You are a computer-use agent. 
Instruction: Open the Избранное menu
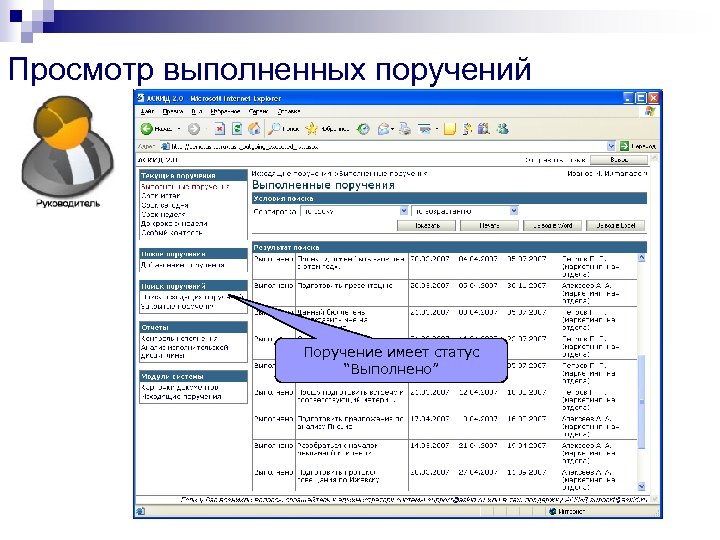tap(225, 111)
